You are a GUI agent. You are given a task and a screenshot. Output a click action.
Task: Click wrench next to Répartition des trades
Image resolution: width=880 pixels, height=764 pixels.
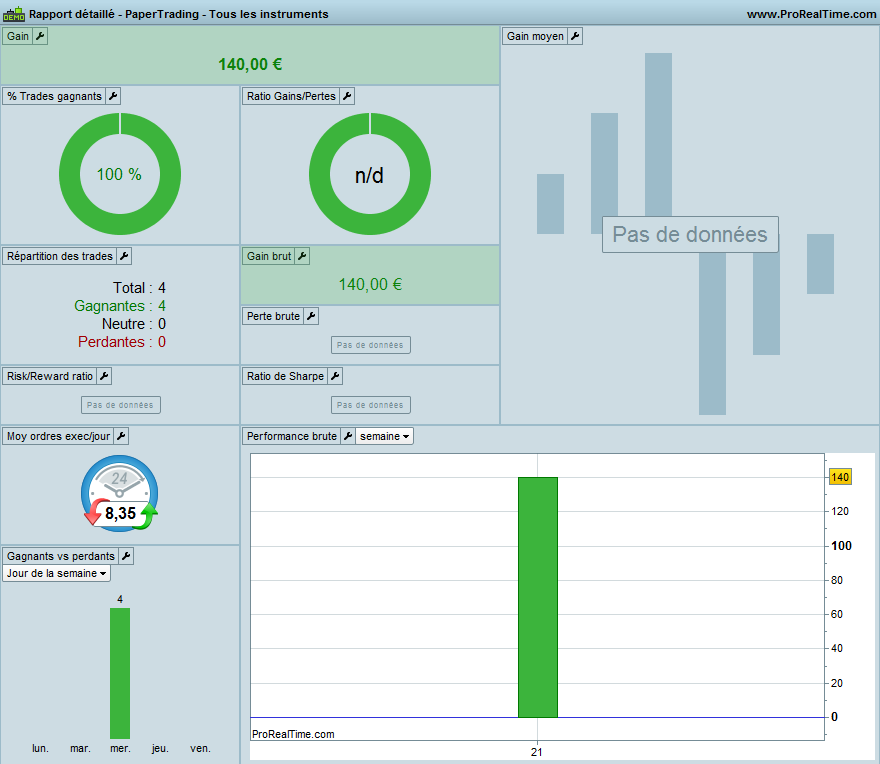(x=124, y=256)
